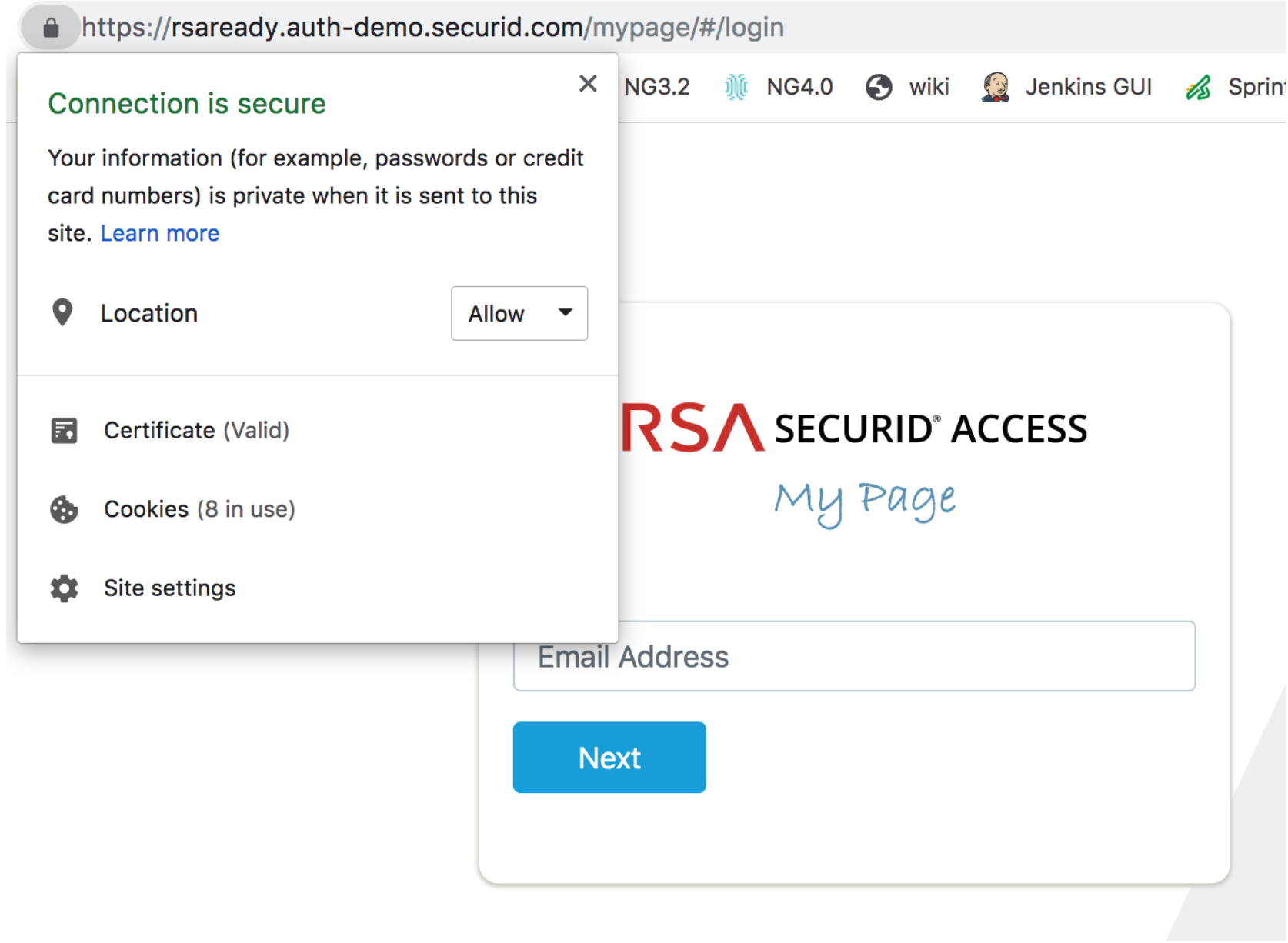Click the dropdown arrow next to Allow
Image resolution: width=1288 pixels, height=943 pixels.
tap(566, 312)
